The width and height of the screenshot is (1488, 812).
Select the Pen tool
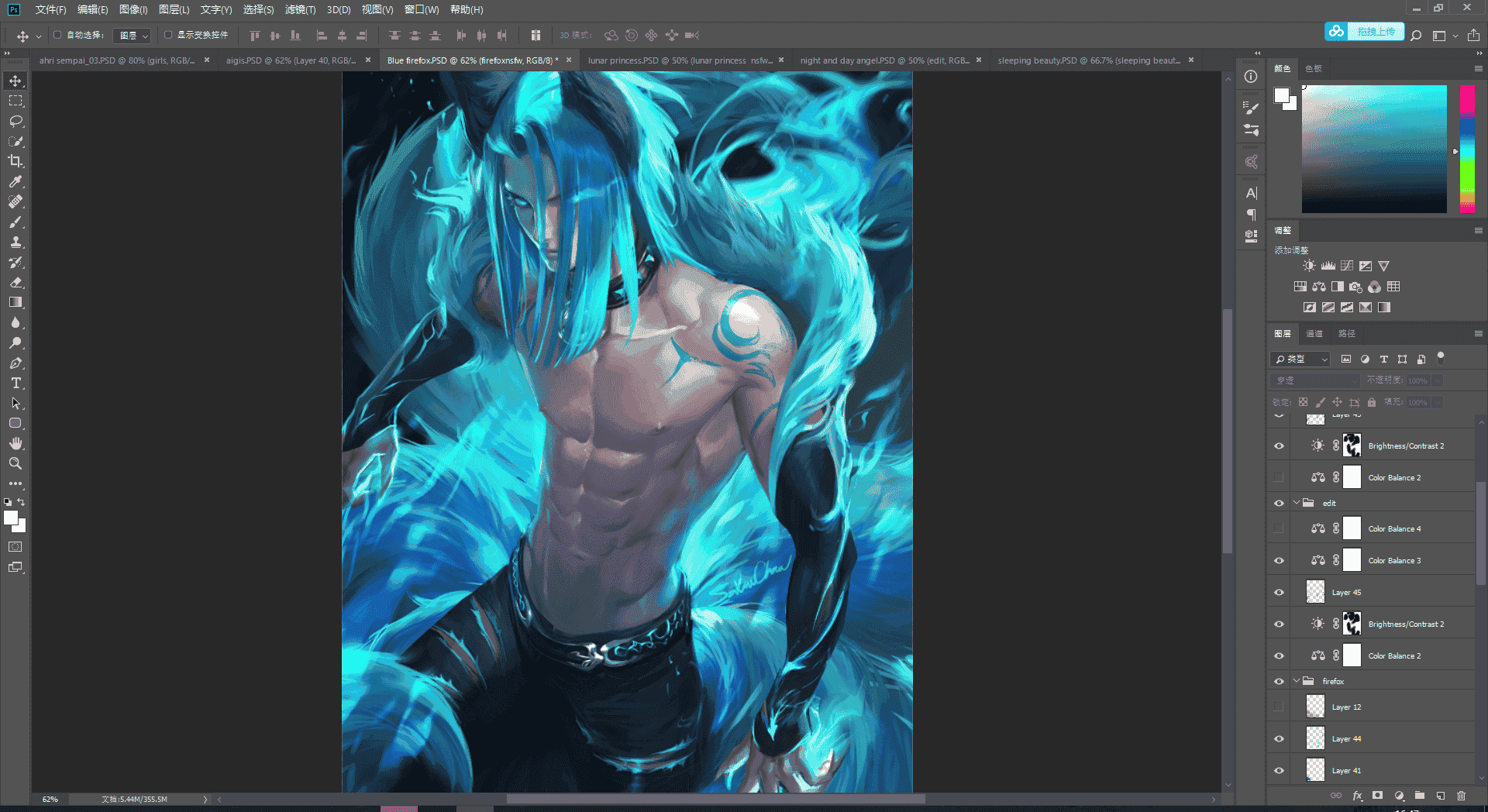pyautogui.click(x=15, y=363)
